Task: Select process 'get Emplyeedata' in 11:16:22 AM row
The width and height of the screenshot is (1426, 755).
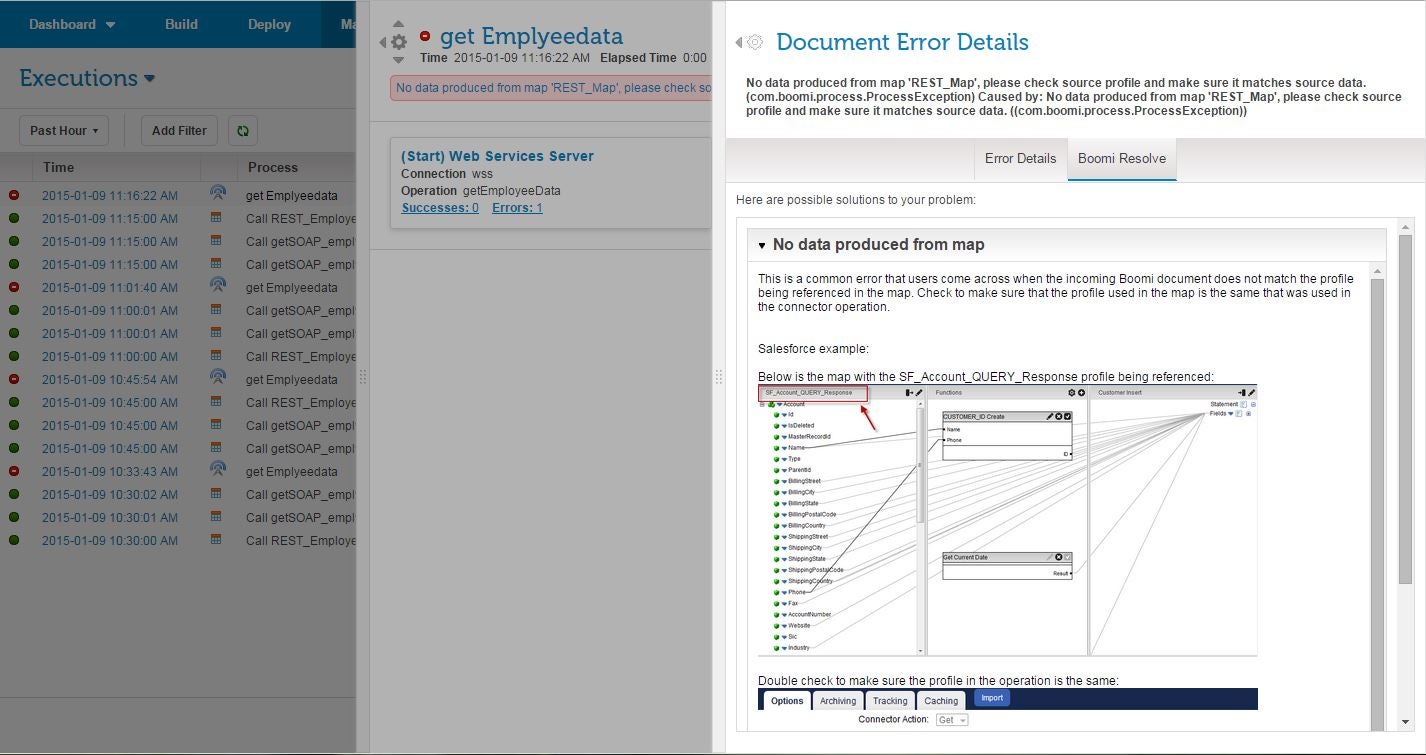Action: click(292, 196)
